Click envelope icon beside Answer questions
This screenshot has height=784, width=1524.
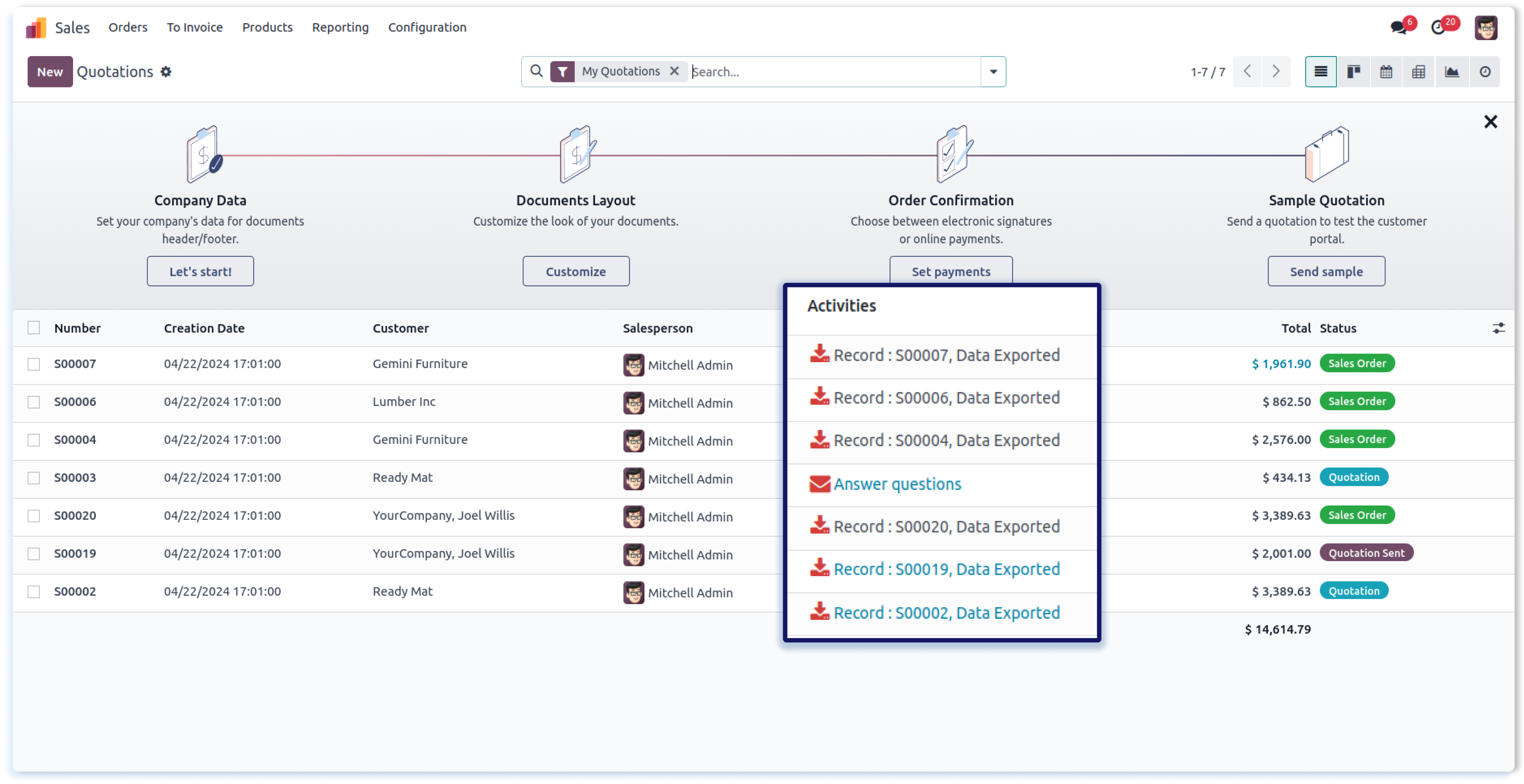pos(819,484)
